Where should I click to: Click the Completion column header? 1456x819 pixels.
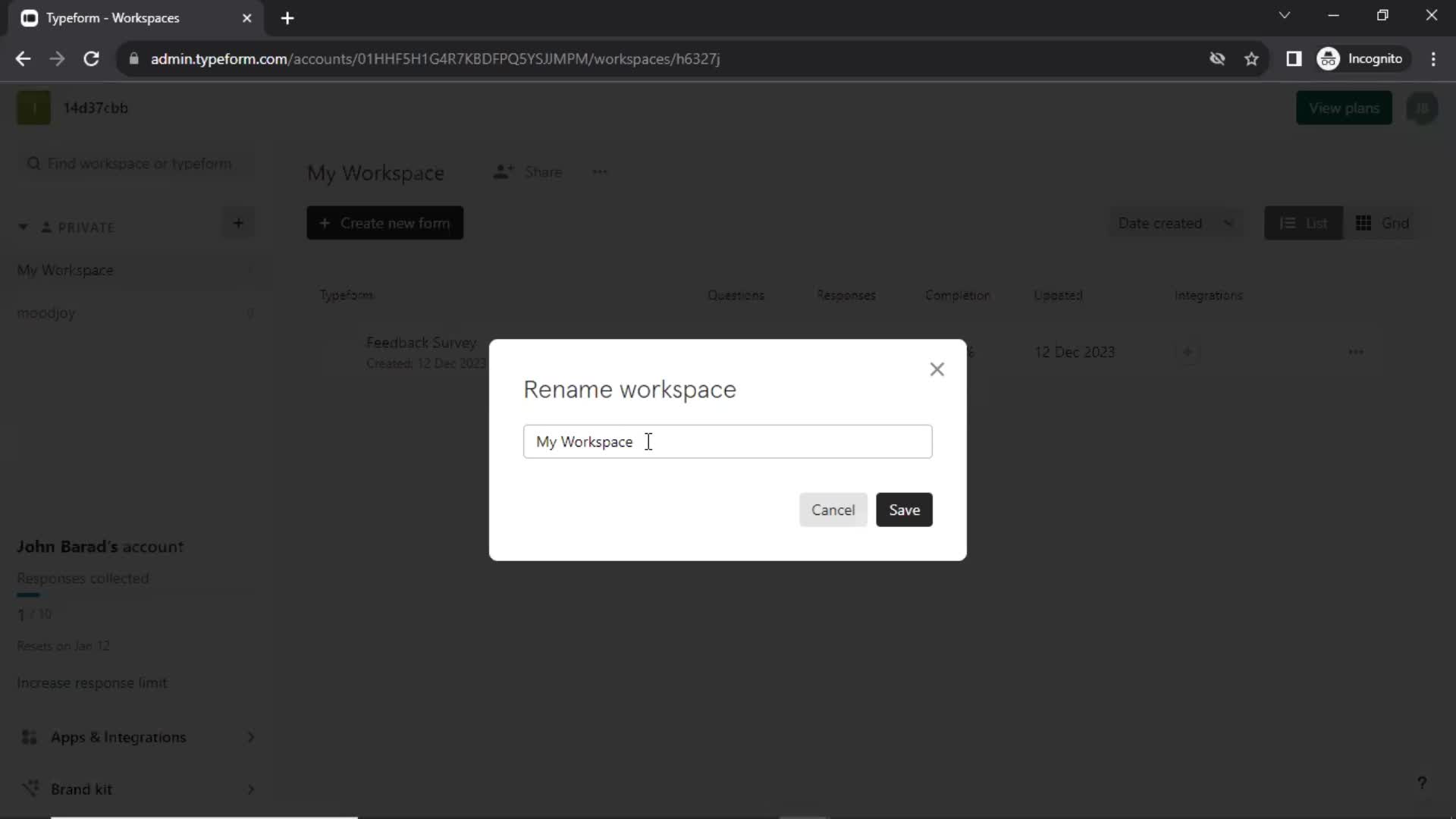[957, 295]
